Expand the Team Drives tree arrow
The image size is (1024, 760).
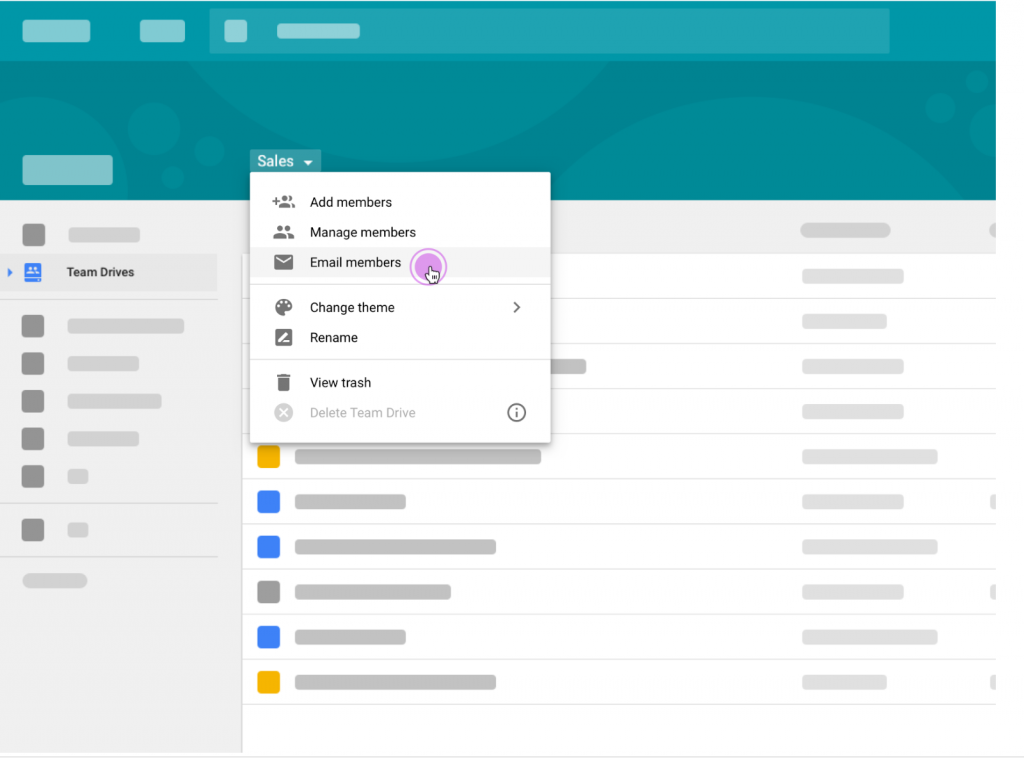pyautogui.click(x=10, y=272)
